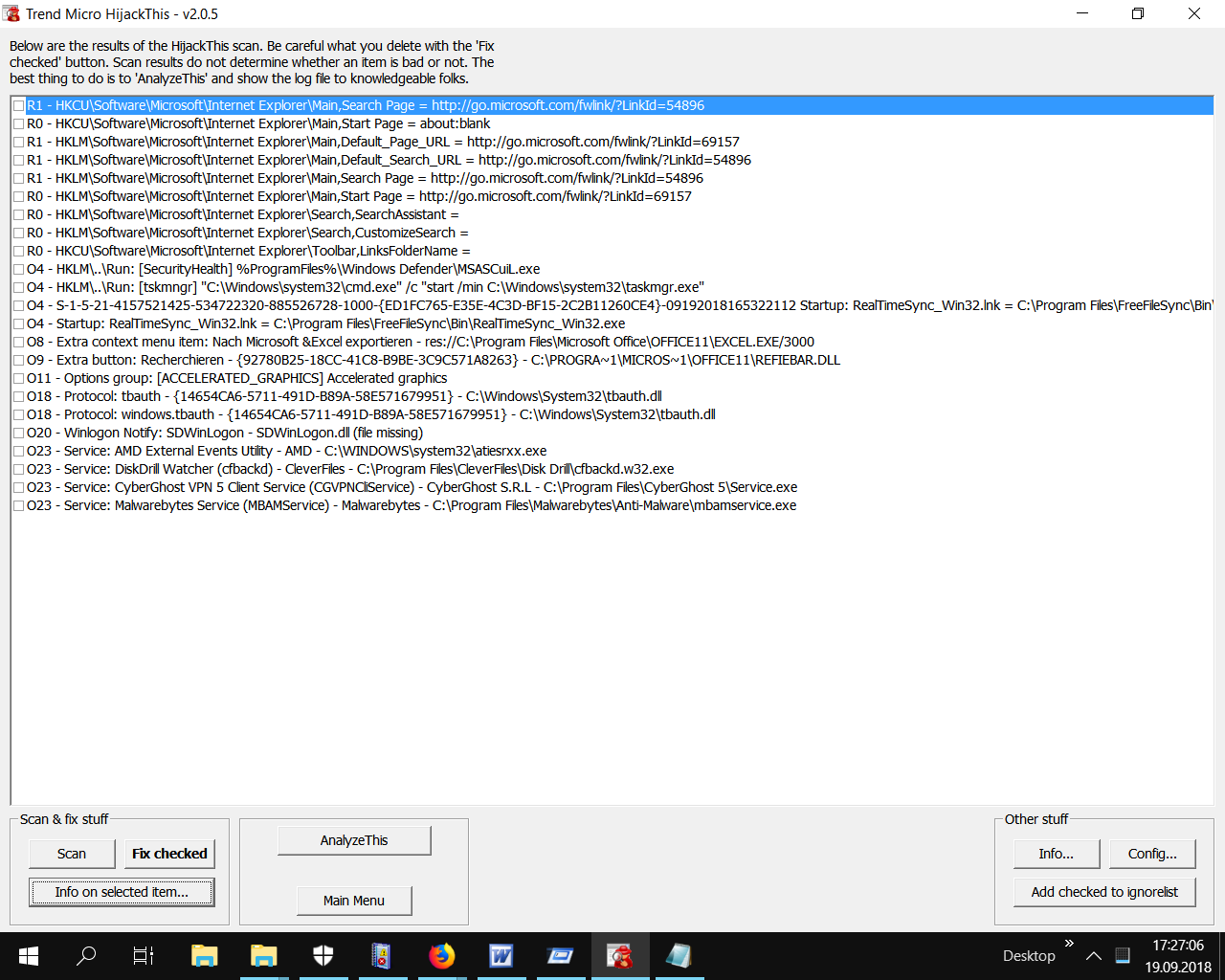
Task: Expand the Desktop toolbar chevron
Action: (1069, 944)
